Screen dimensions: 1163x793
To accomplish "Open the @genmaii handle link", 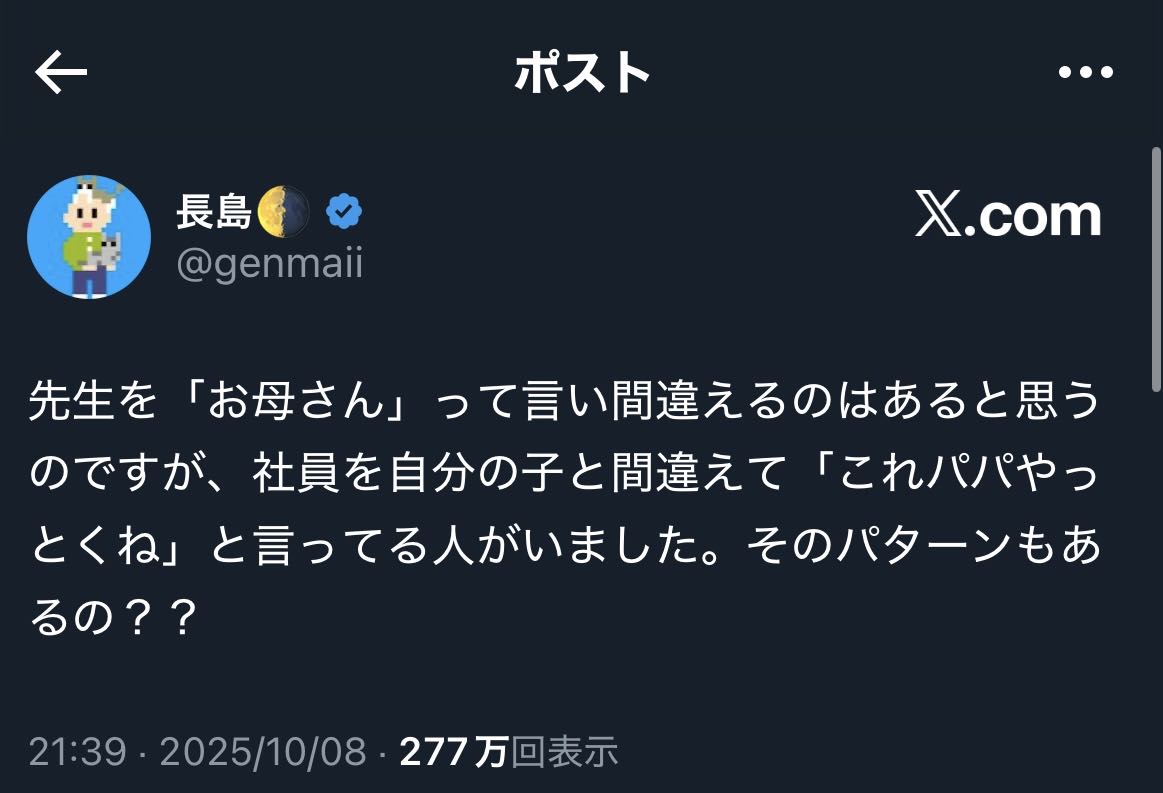I will [270, 263].
